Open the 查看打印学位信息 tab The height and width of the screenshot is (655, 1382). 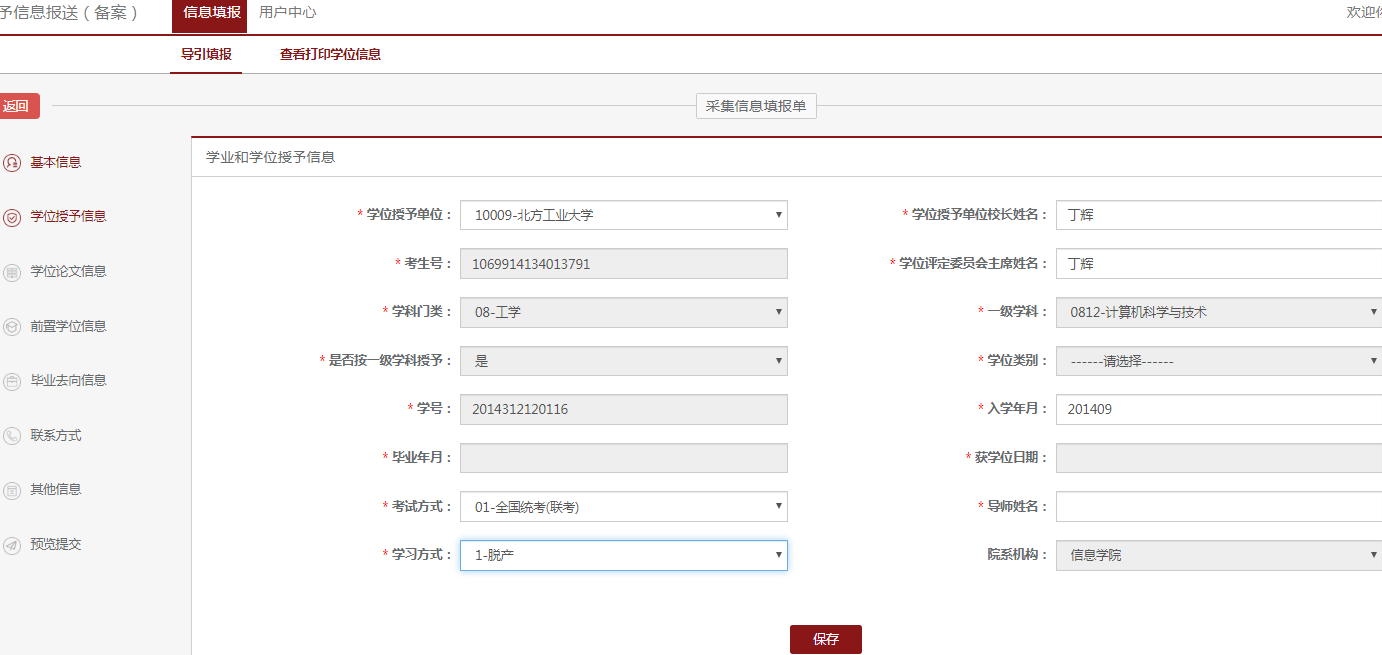pyautogui.click(x=330, y=55)
